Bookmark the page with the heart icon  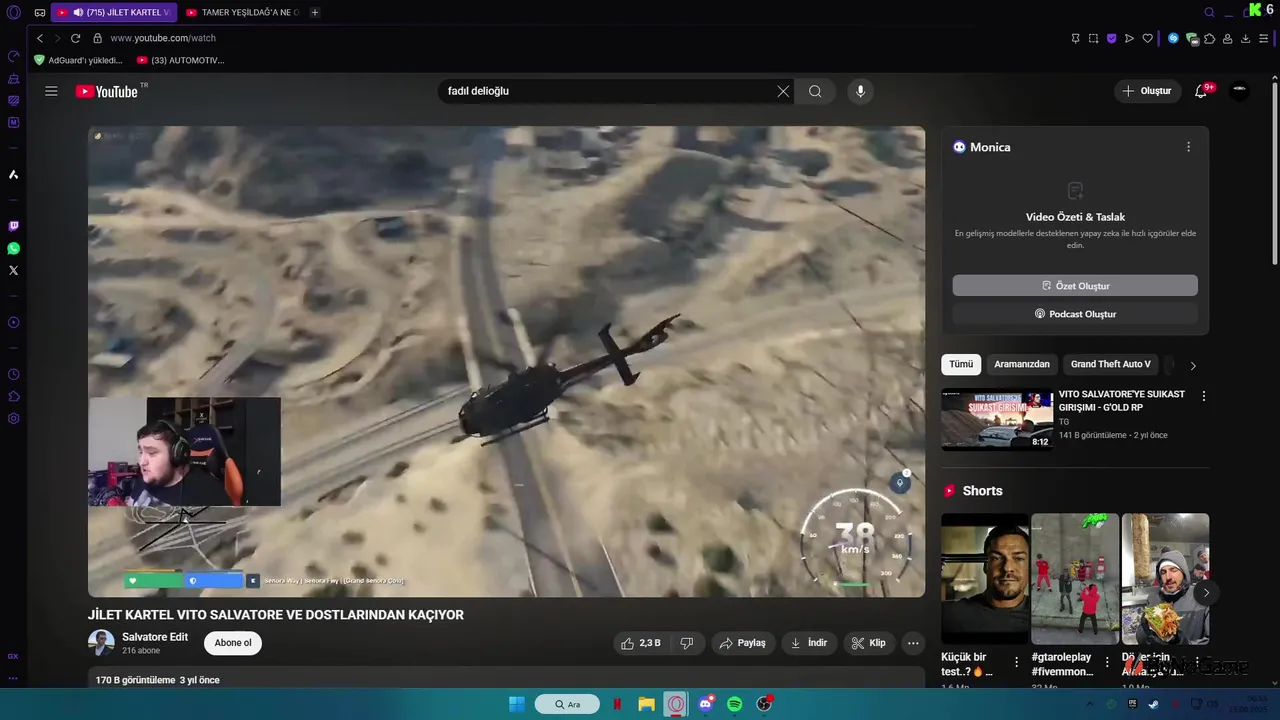coord(1147,38)
